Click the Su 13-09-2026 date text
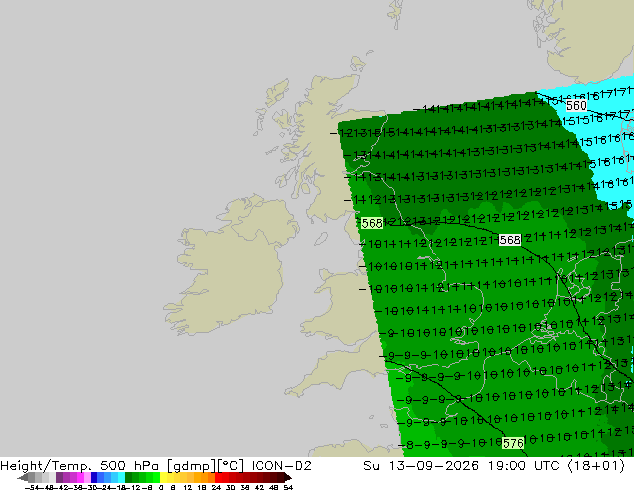 (421, 466)
